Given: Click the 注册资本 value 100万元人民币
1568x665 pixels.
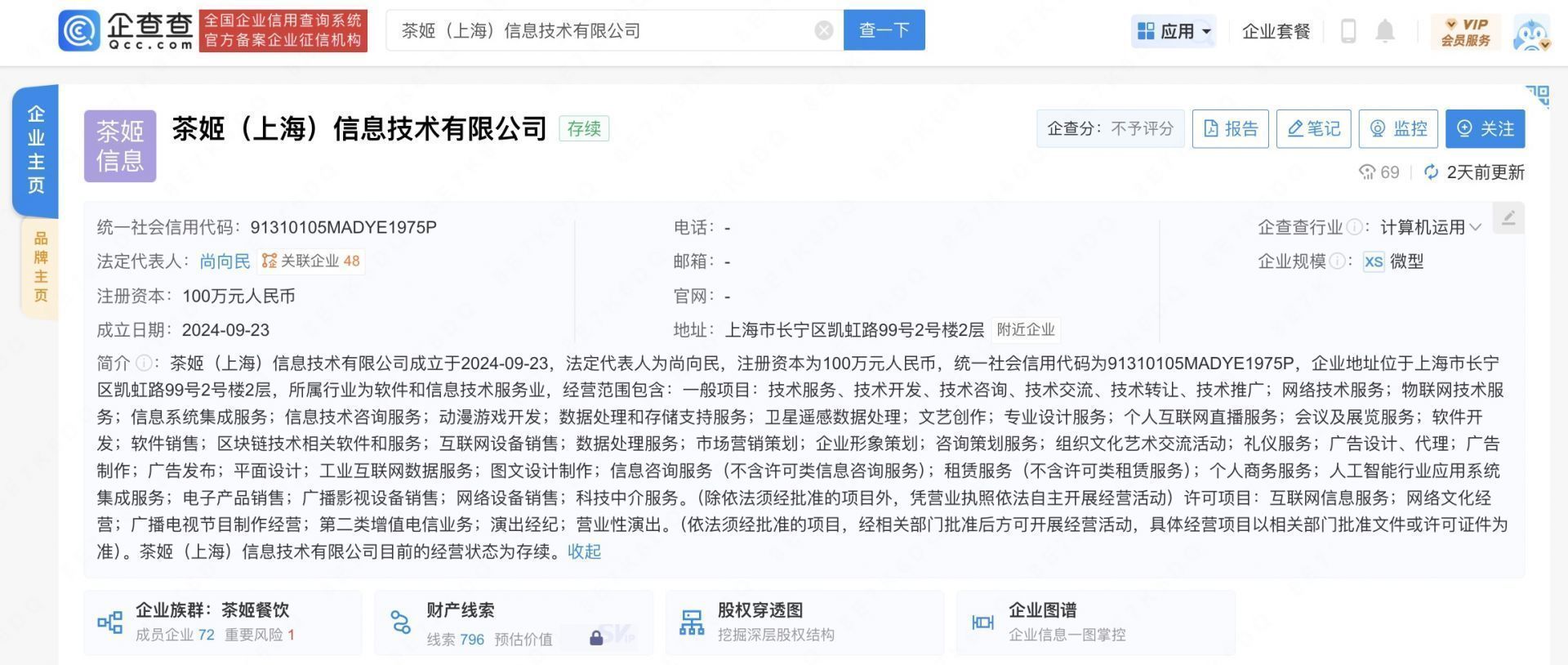Looking at the screenshot, I should point(238,296).
